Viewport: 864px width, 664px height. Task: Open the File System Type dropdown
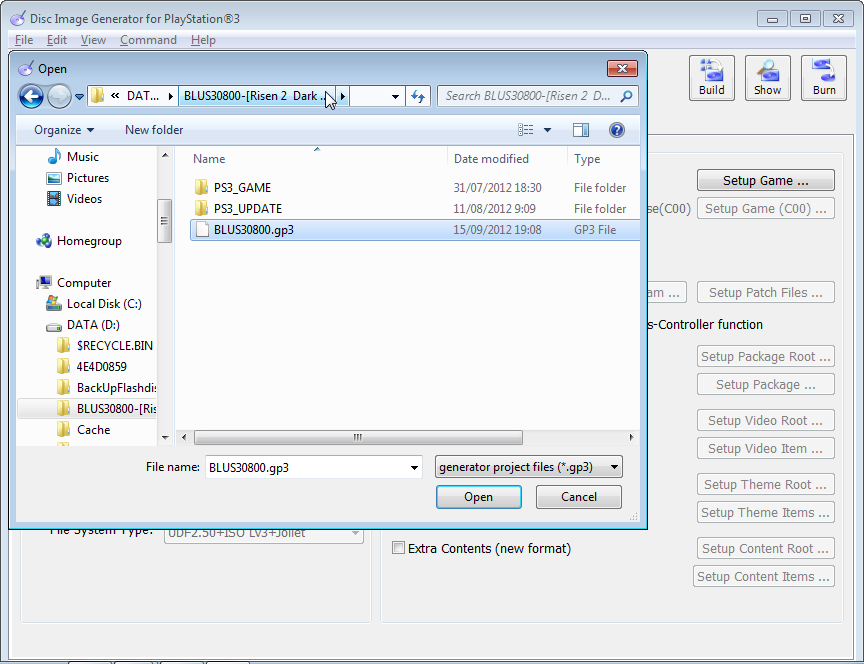coord(263,534)
